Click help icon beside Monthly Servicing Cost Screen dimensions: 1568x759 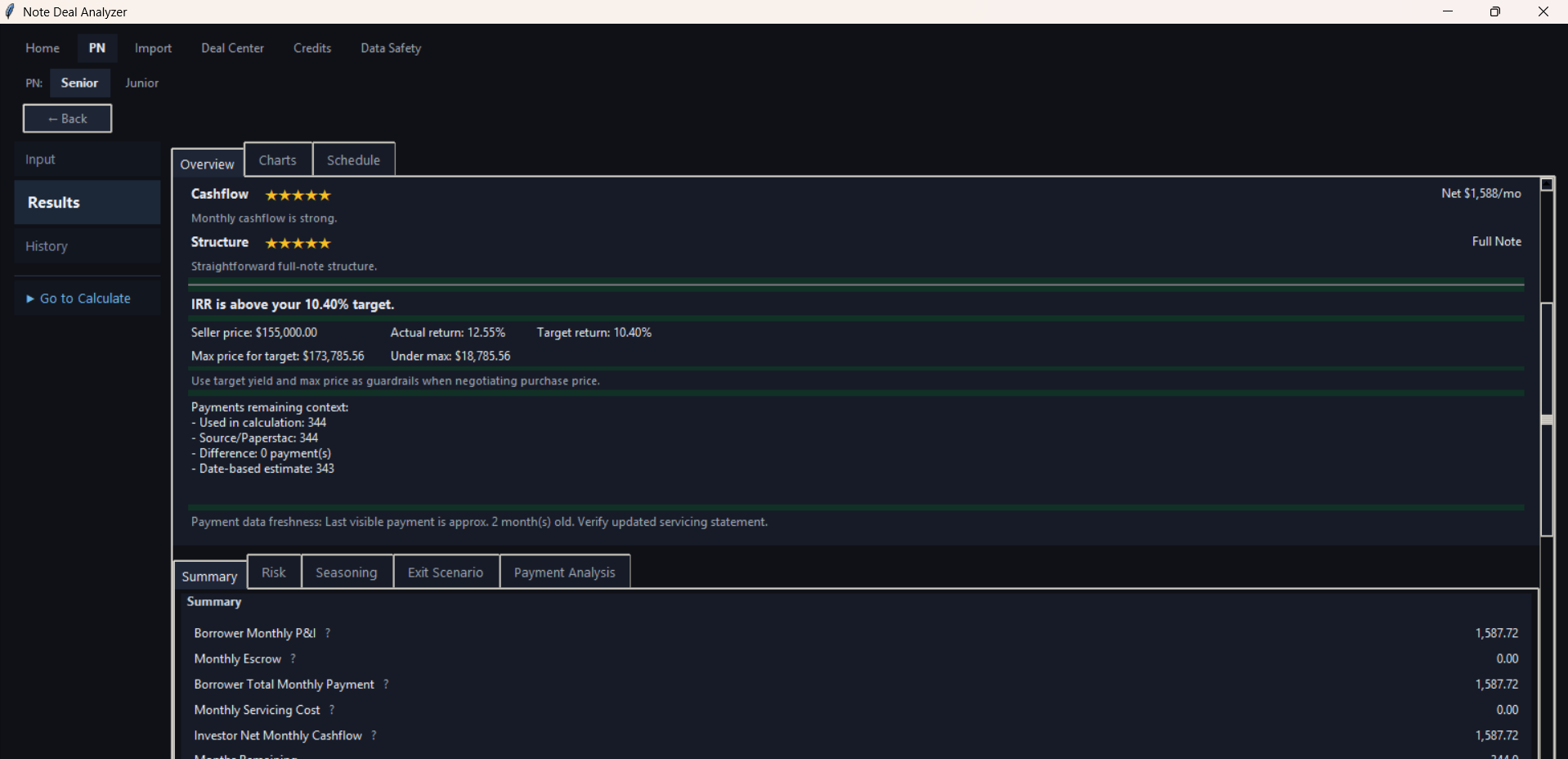click(332, 710)
